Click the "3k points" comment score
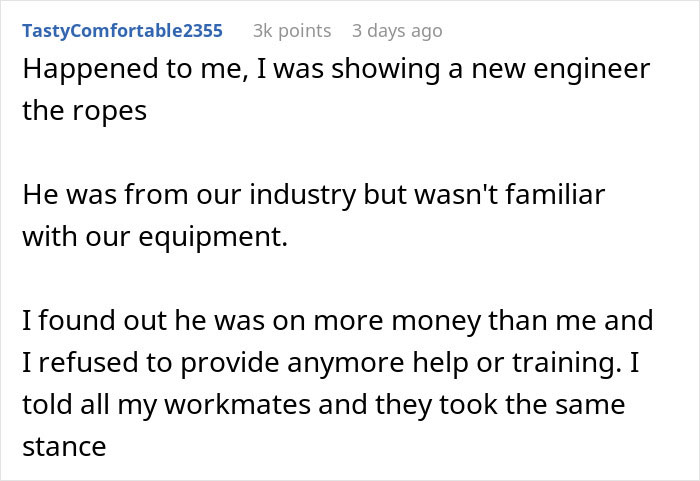 point(292,31)
